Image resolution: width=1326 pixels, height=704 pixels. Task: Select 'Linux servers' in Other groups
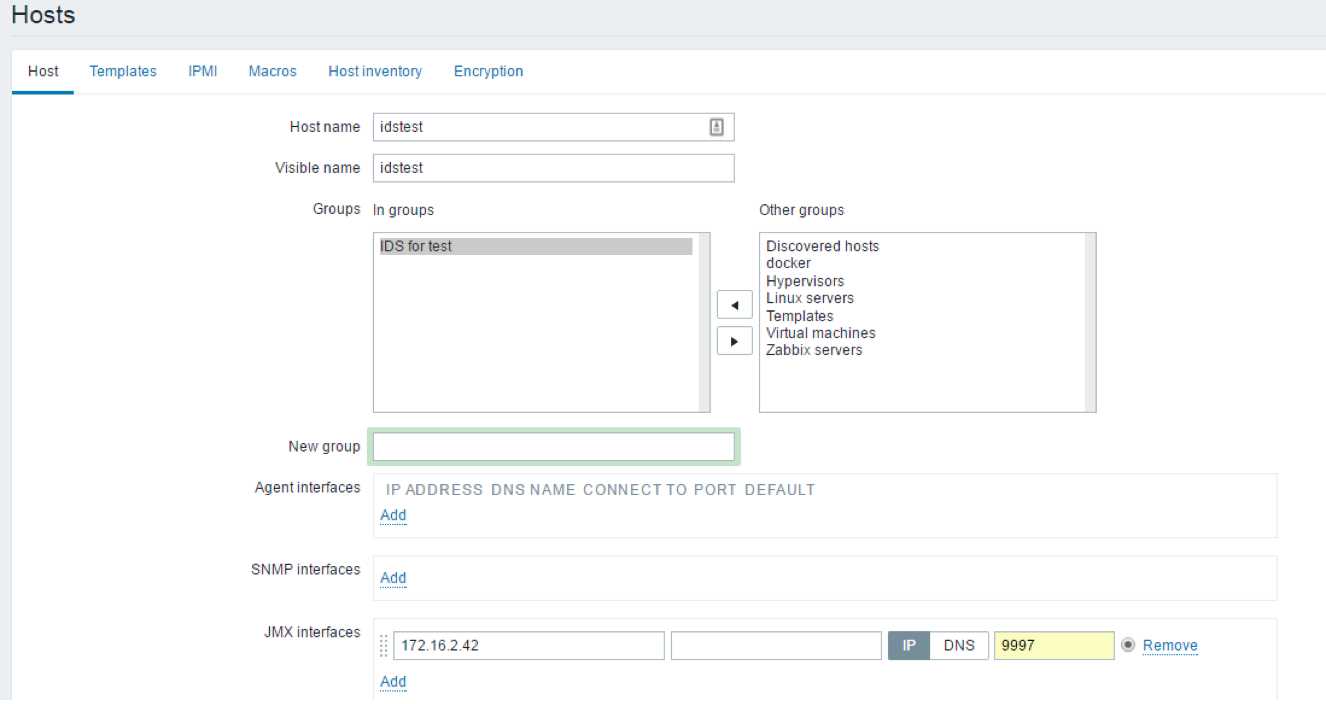(x=810, y=298)
